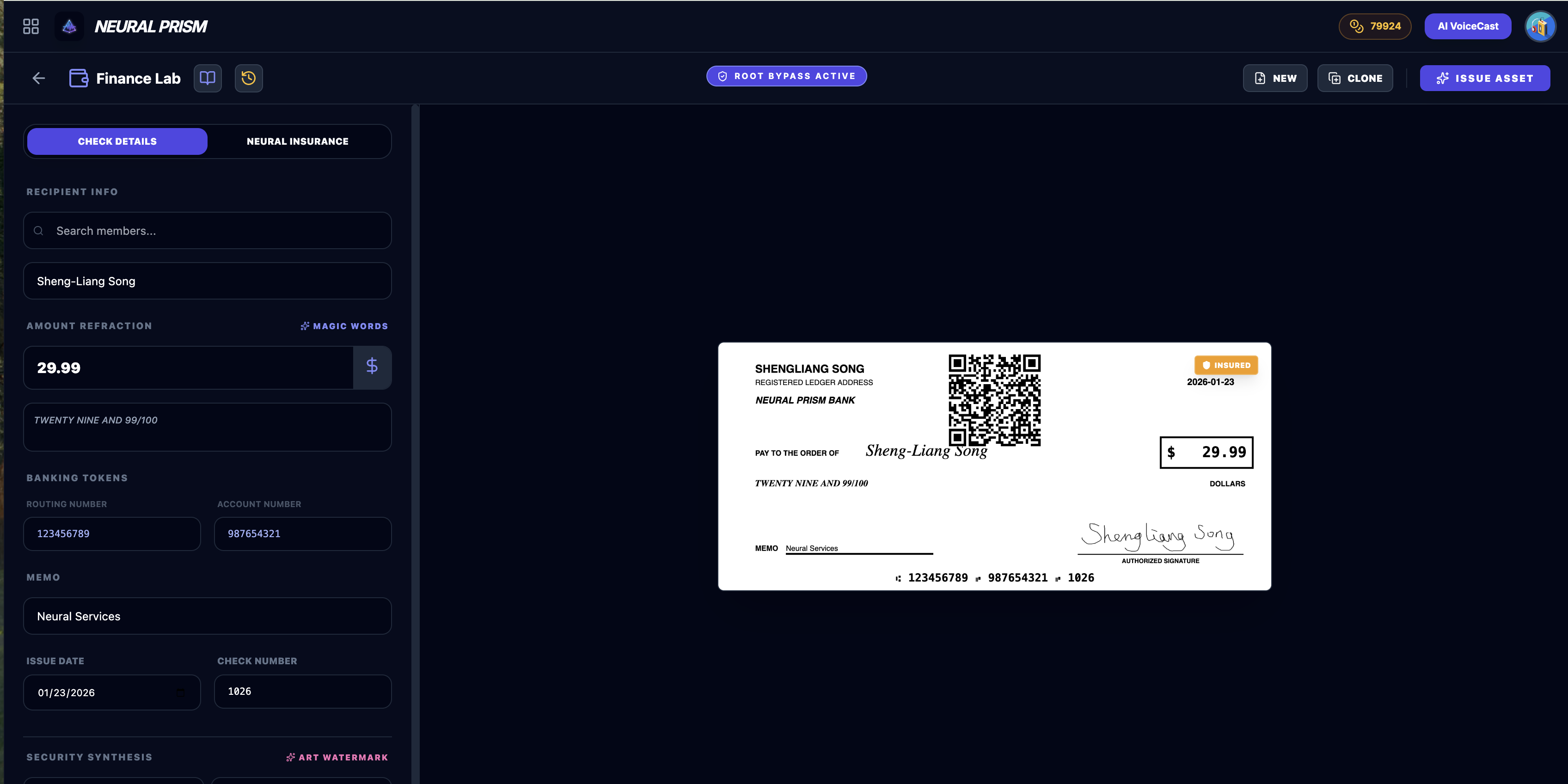Click the 79924 coin balance badge
The height and width of the screenshot is (784, 1568).
click(x=1375, y=26)
